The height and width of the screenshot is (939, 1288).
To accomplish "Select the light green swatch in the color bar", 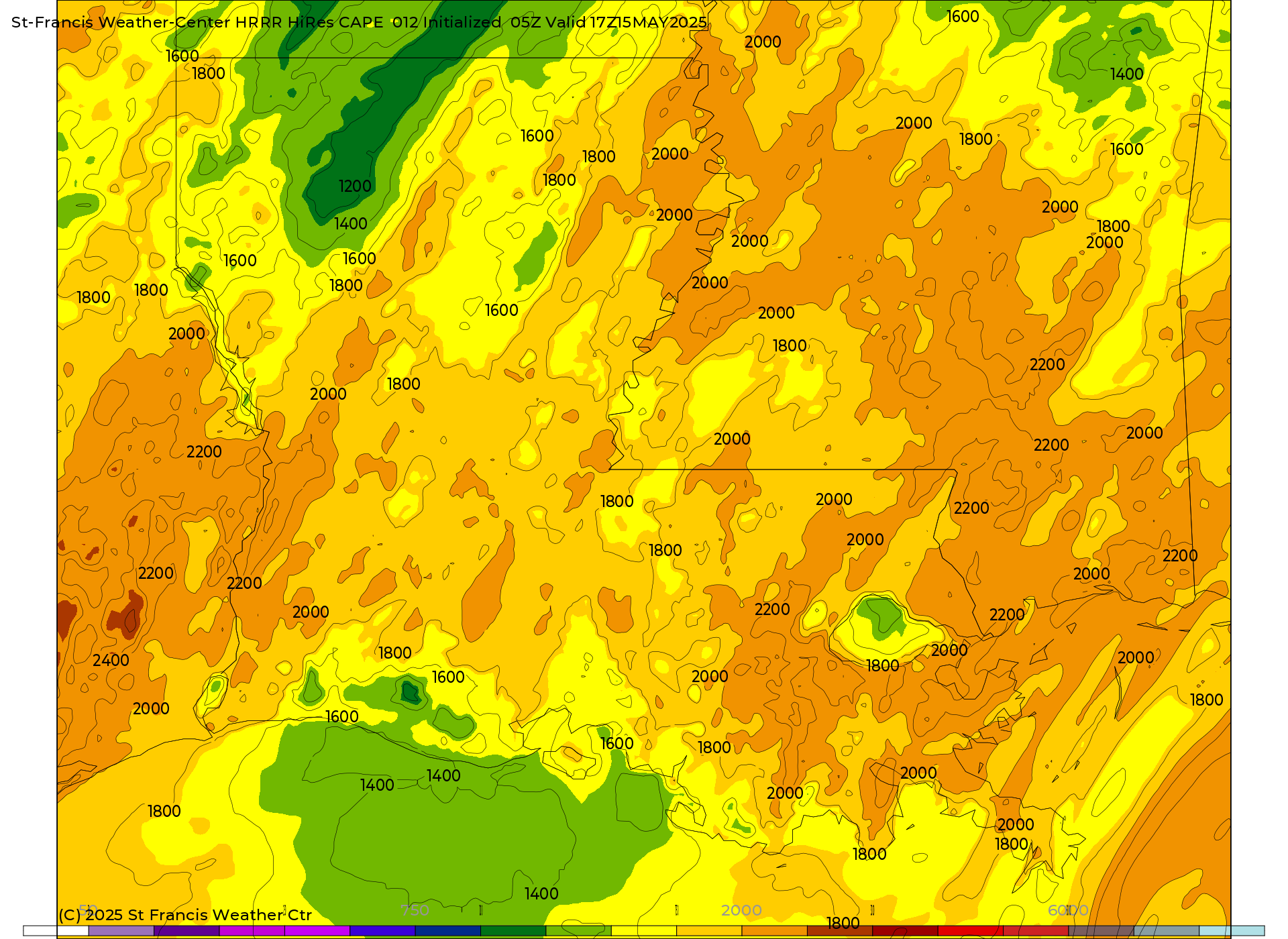I will [578, 931].
